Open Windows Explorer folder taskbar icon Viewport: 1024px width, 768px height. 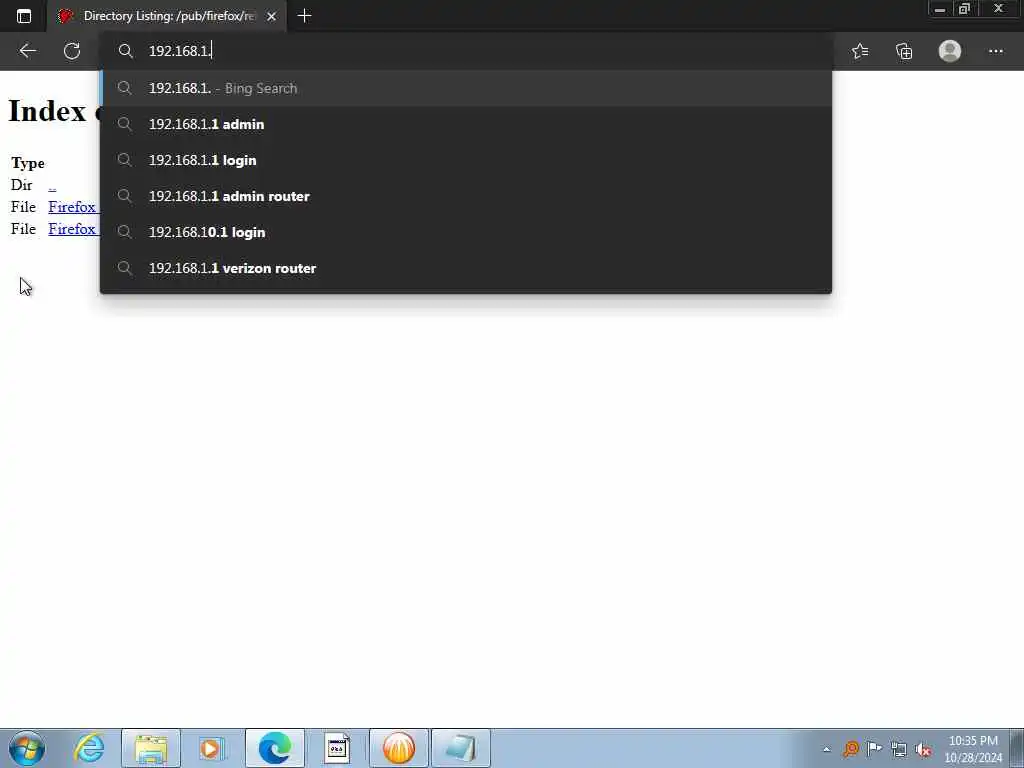click(151, 748)
